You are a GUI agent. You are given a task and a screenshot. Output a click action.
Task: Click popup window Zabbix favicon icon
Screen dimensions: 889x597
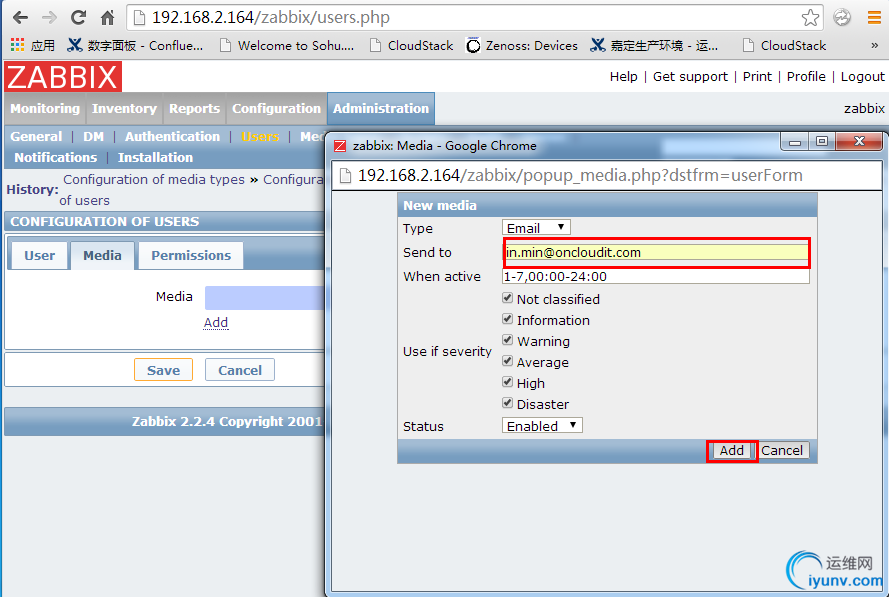click(x=340, y=146)
